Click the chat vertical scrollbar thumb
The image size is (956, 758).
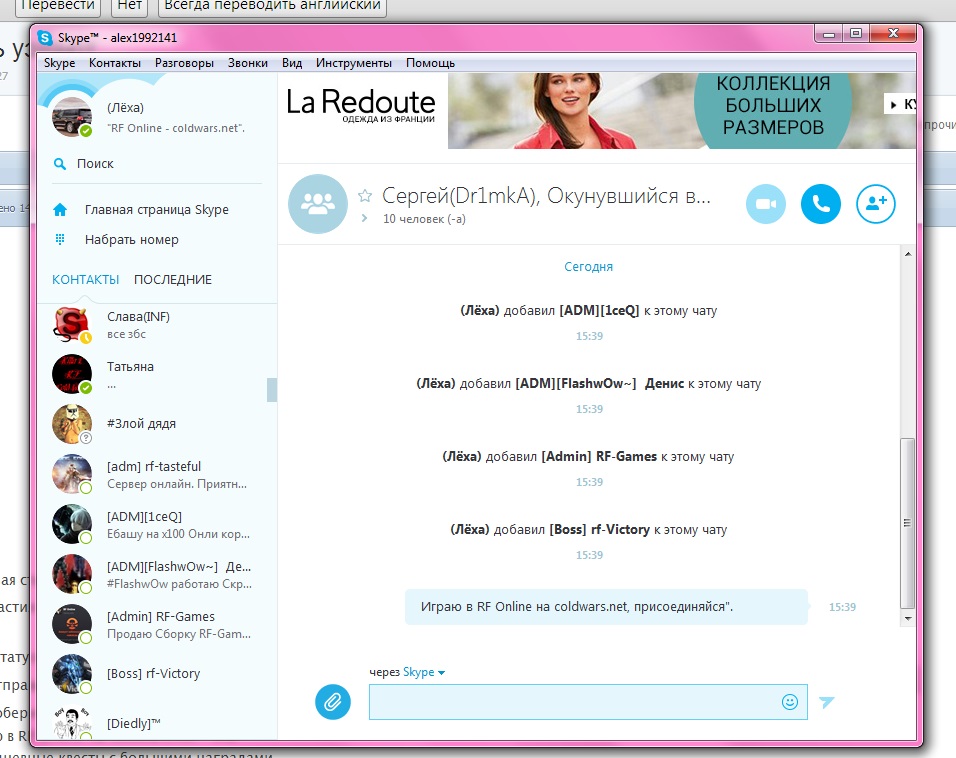coord(908,523)
